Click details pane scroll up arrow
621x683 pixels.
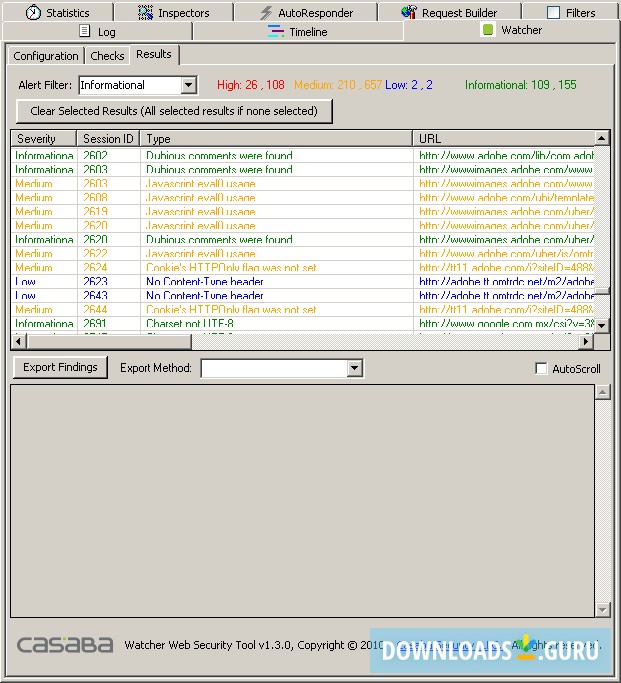(602, 392)
